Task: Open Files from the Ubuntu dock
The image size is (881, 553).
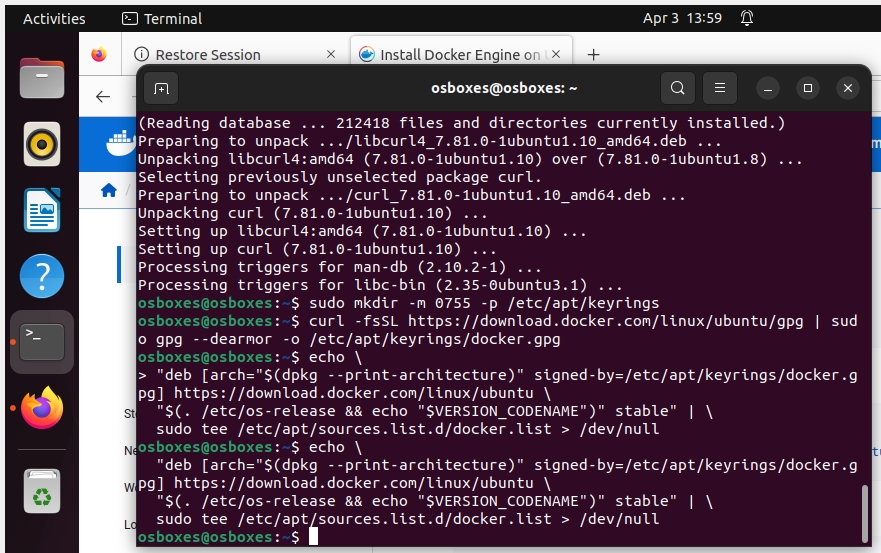Action: [42, 78]
